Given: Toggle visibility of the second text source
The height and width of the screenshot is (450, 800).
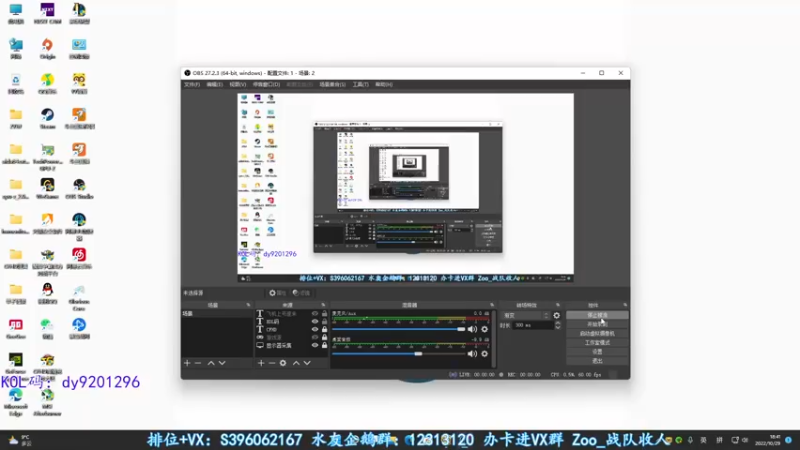Looking at the screenshot, I should pos(315,321).
